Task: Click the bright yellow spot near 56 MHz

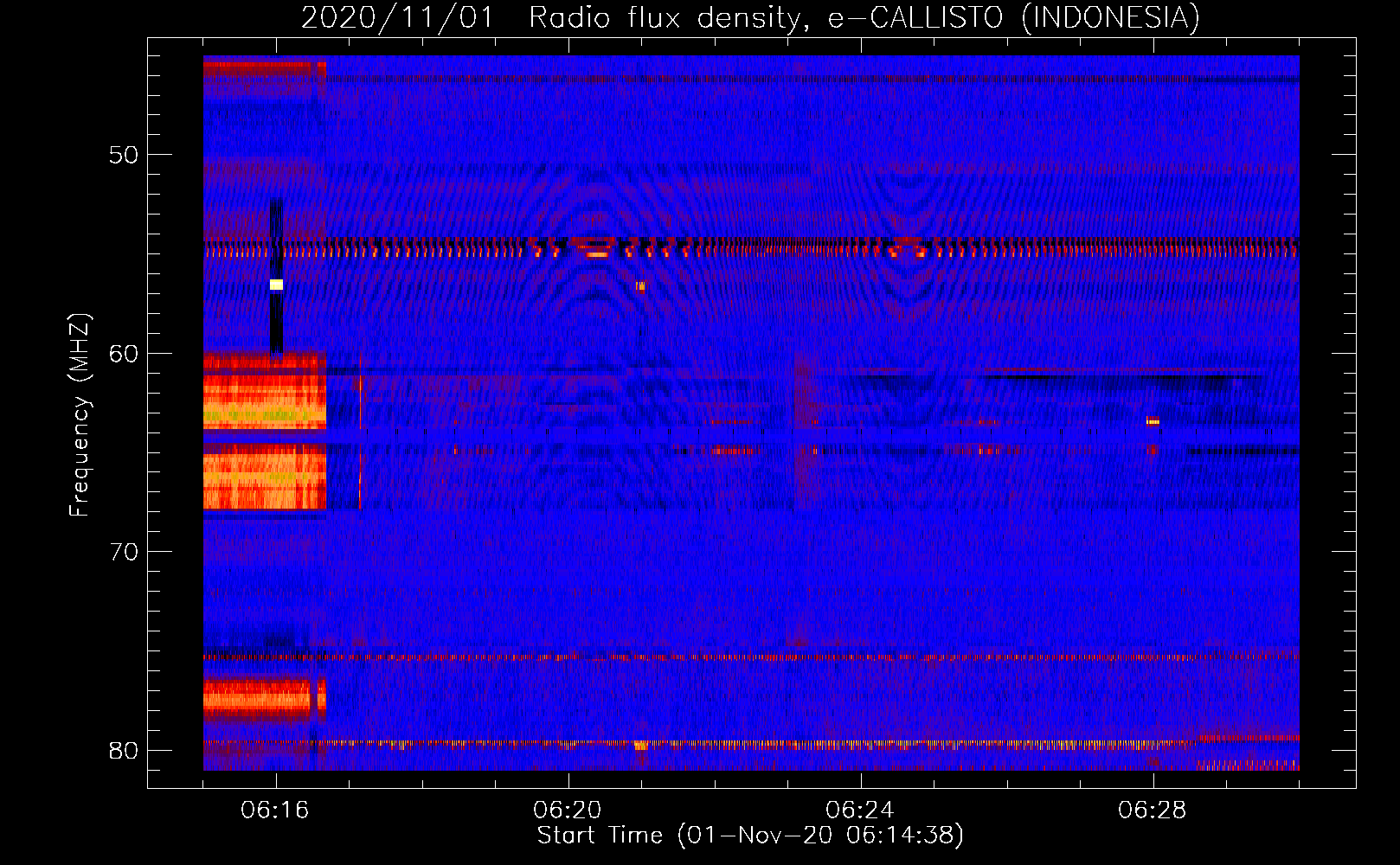Action: tap(276, 285)
